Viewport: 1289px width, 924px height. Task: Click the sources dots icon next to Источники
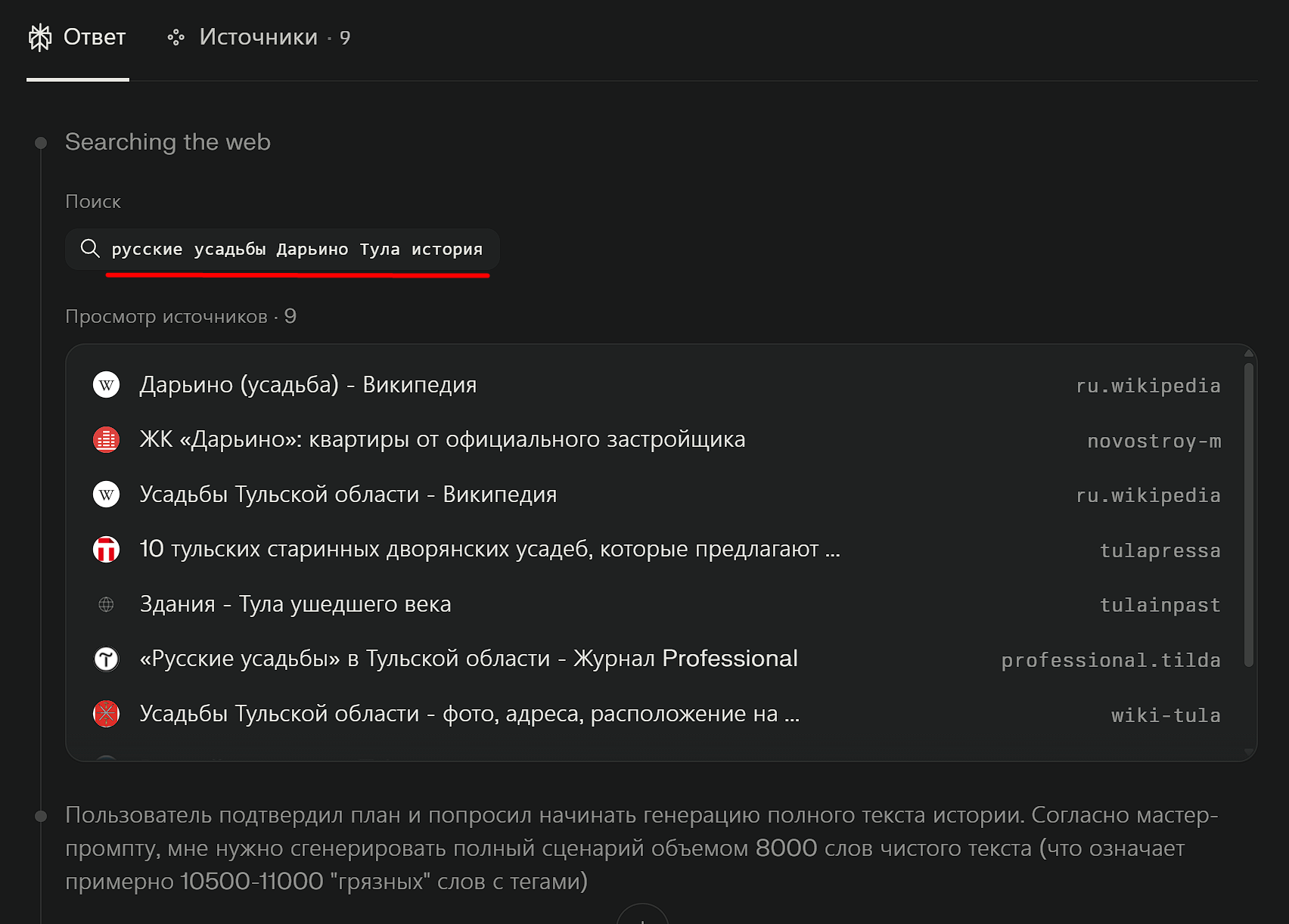coord(176,37)
